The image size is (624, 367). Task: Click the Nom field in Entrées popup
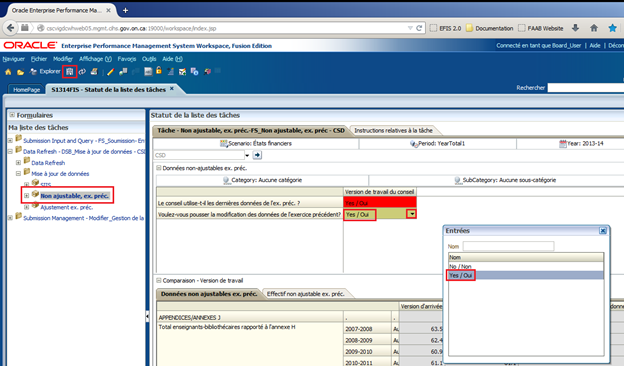[x=508, y=246]
